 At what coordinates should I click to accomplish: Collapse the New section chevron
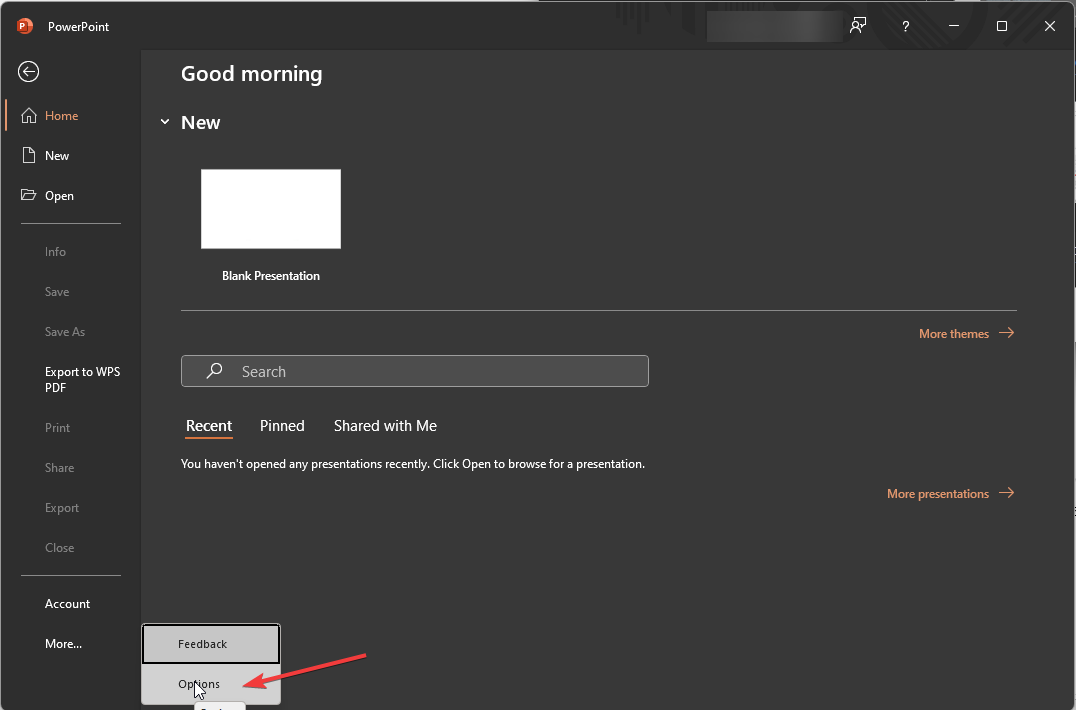pos(165,123)
